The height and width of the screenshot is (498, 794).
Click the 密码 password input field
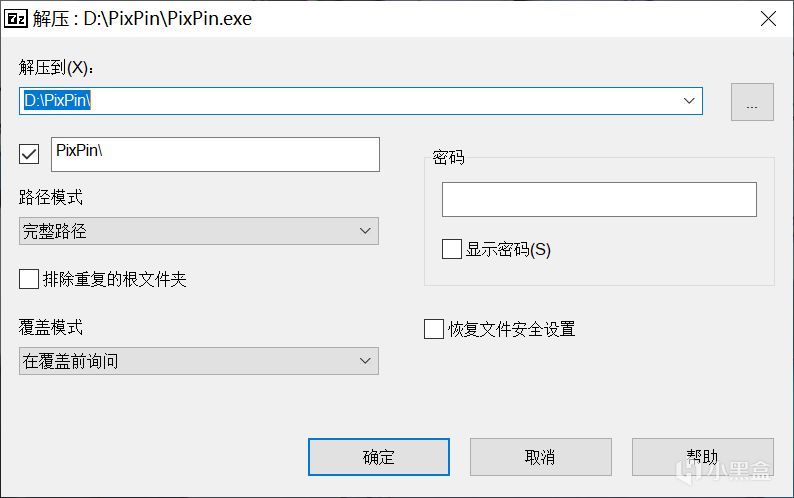tap(599, 199)
